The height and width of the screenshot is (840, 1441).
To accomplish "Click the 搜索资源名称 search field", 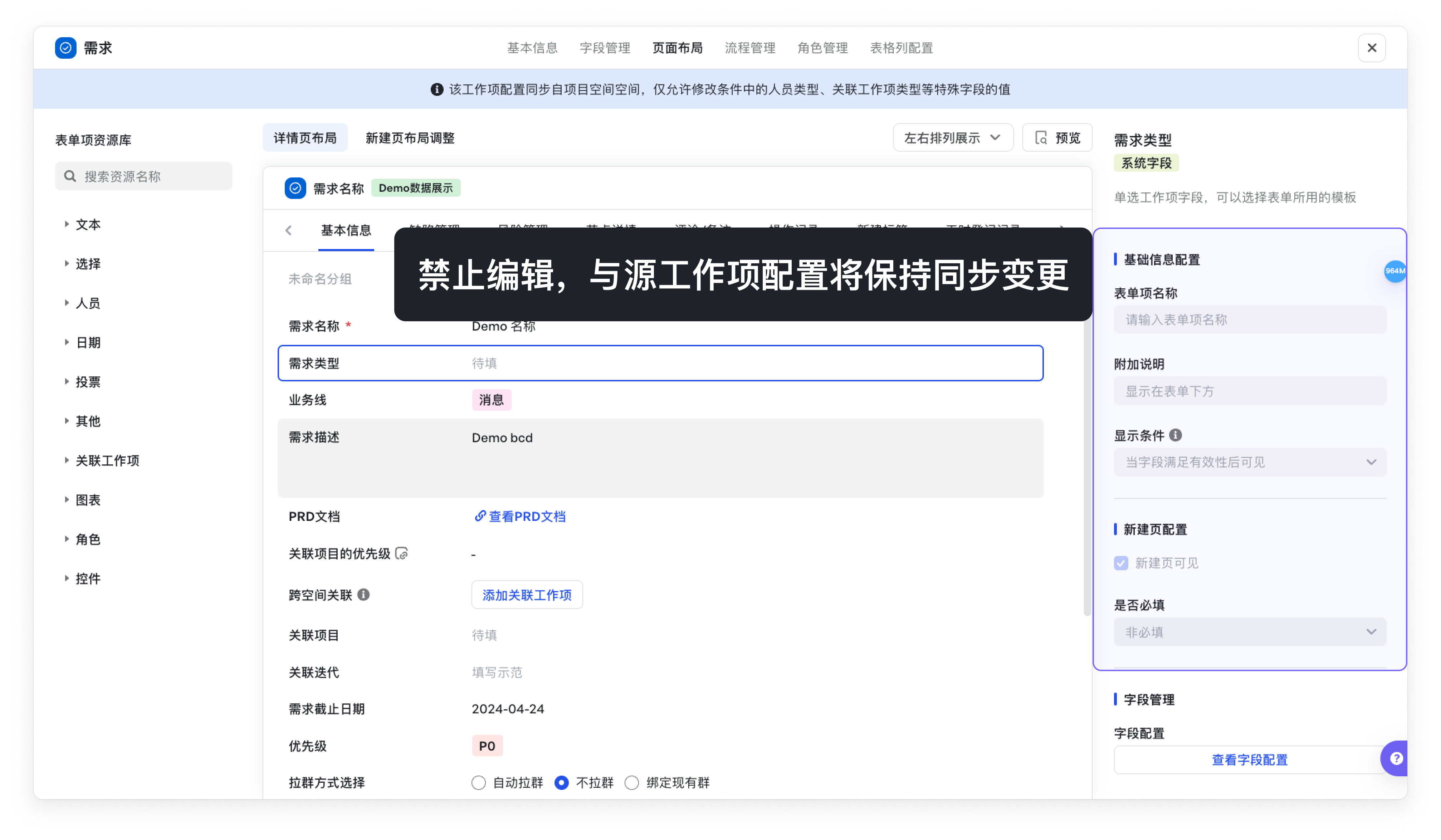I will 143,176.
